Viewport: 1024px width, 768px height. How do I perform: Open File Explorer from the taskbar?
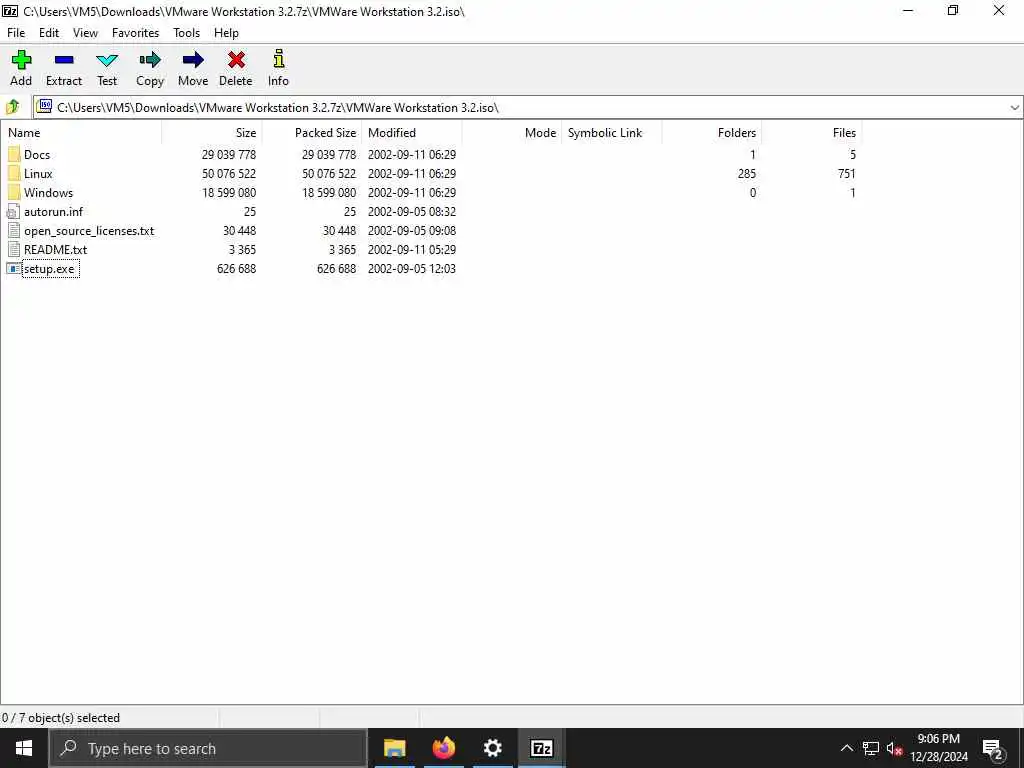[x=394, y=748]
